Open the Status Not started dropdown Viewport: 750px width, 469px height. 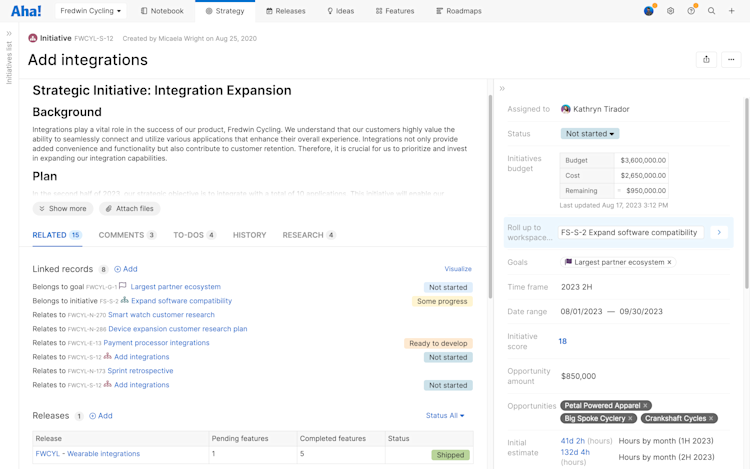point(590,134)
